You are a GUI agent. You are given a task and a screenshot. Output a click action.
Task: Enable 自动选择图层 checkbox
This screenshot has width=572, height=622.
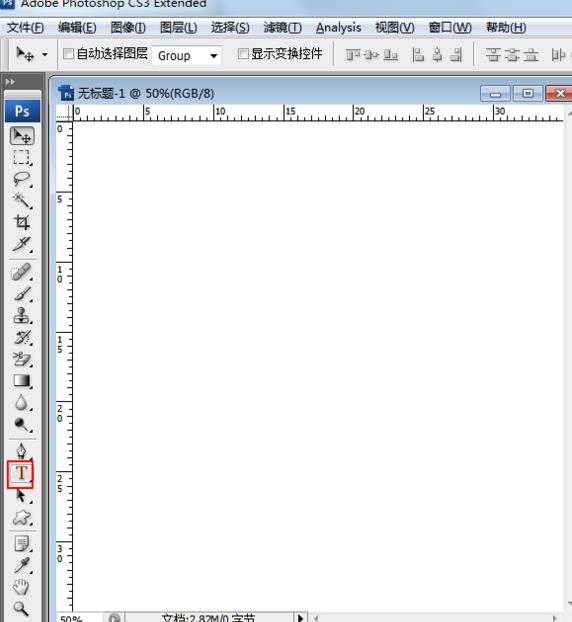[x=68, y=54]
